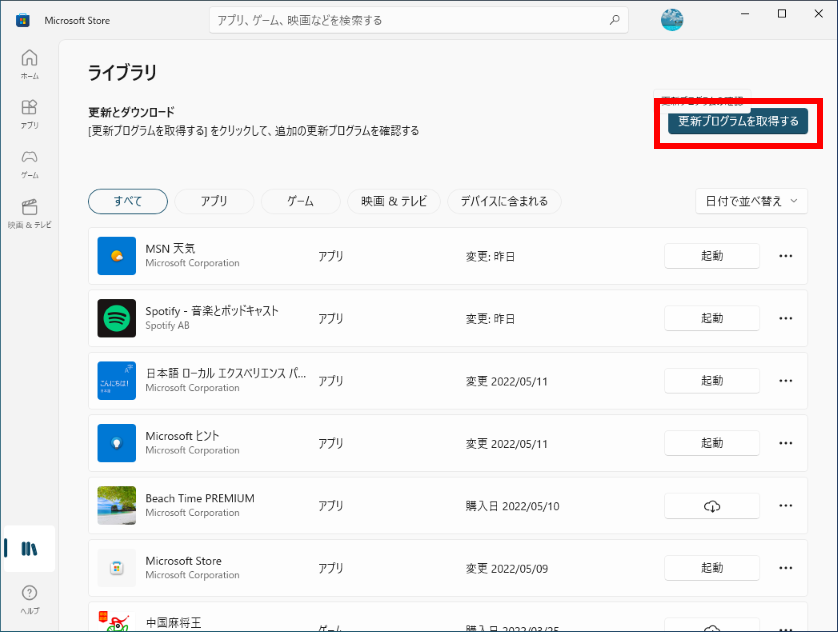The height and width of the screenshot is (632, 838).
Task: Open more options for Beach Time PREMIUM
Action: click(786, 505)
